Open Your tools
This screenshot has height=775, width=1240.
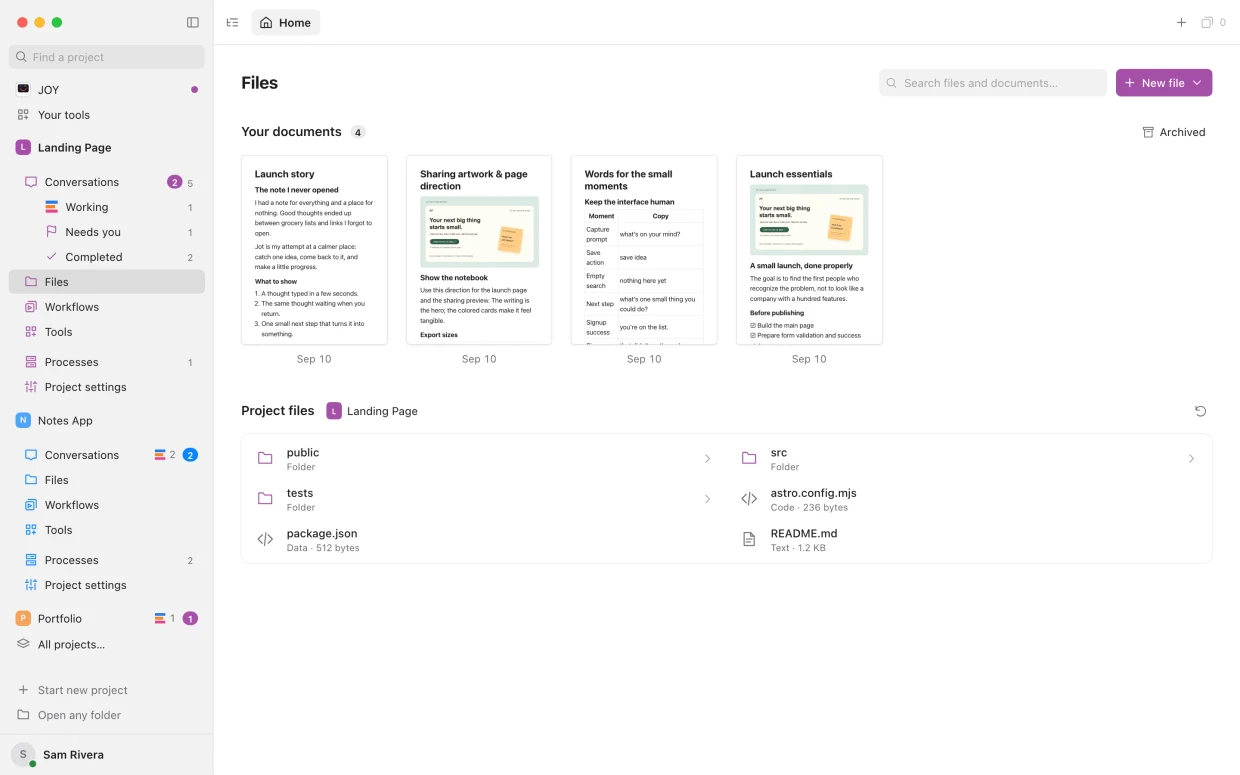107,115
